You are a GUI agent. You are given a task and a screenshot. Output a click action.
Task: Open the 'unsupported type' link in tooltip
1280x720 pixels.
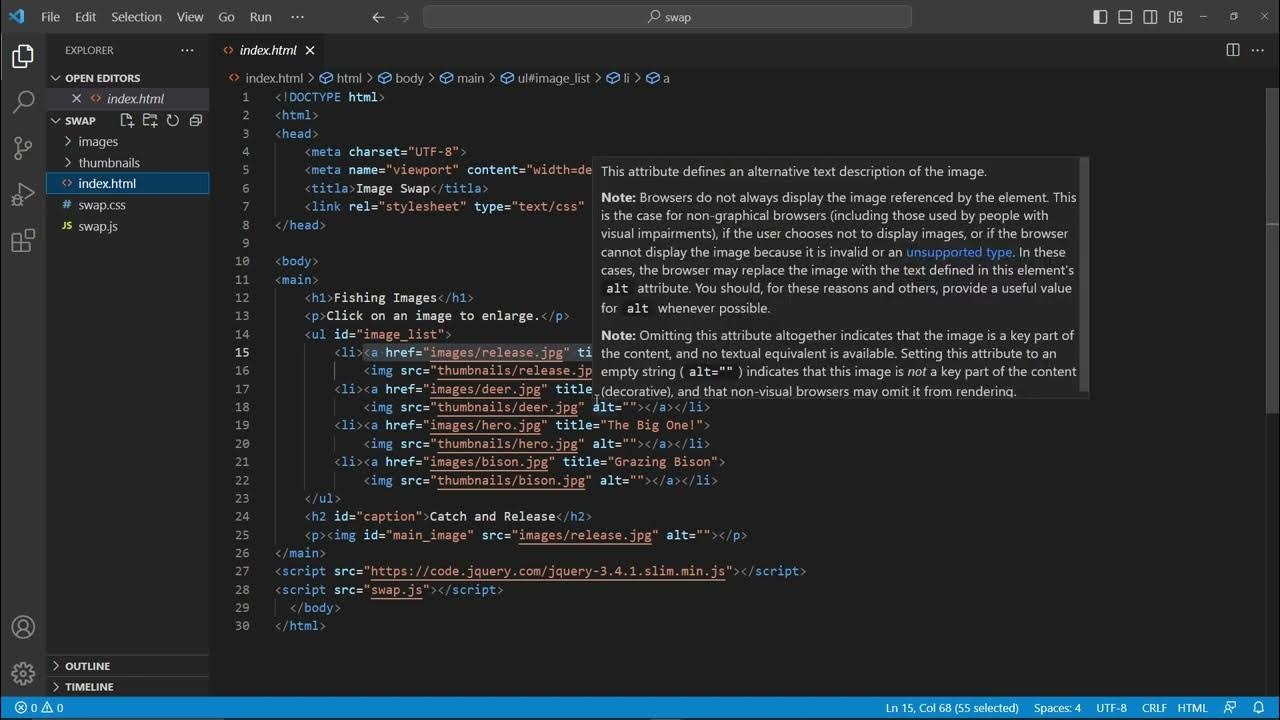click(958, 252)
